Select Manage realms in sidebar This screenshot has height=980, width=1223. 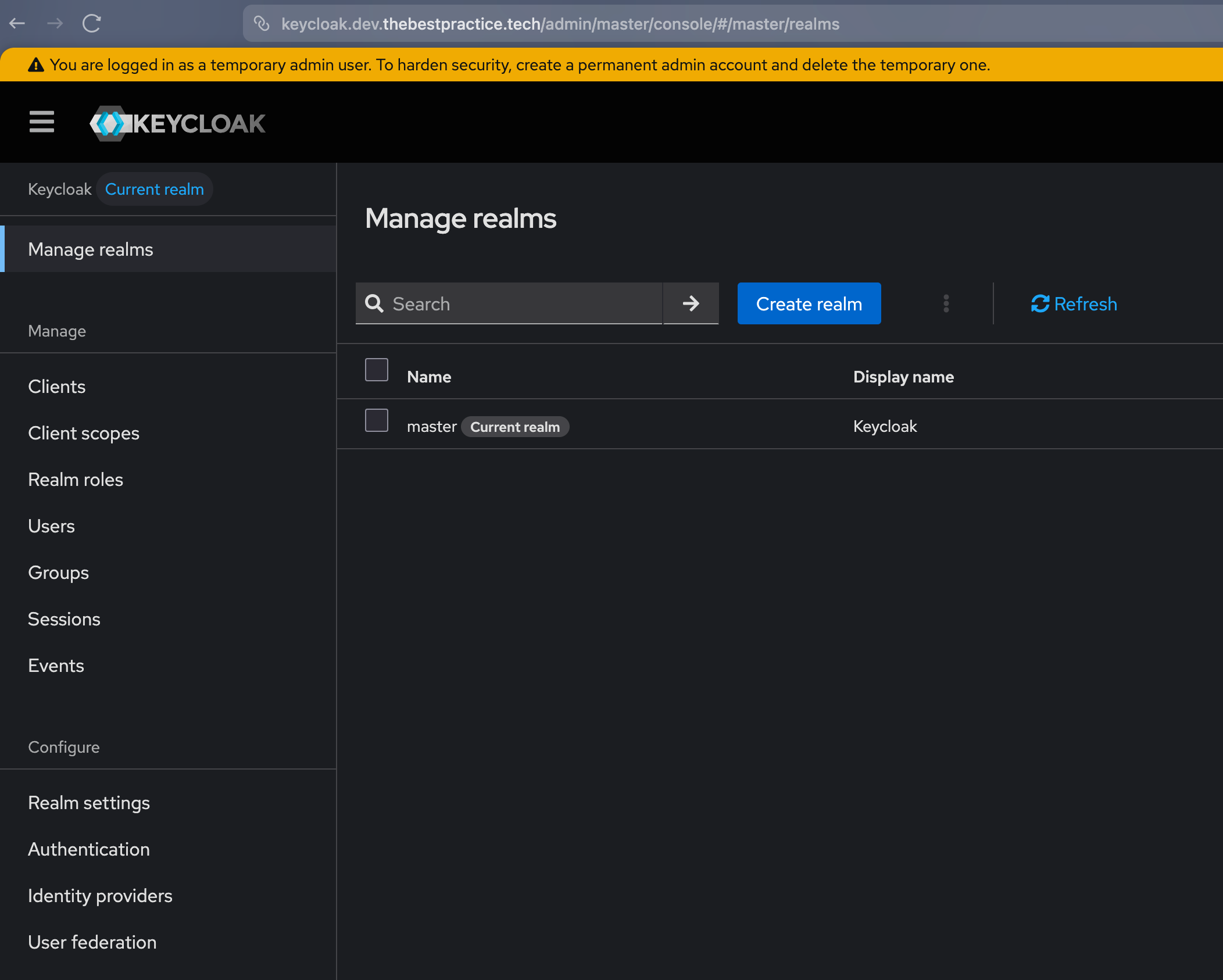(x=91, y=249)
